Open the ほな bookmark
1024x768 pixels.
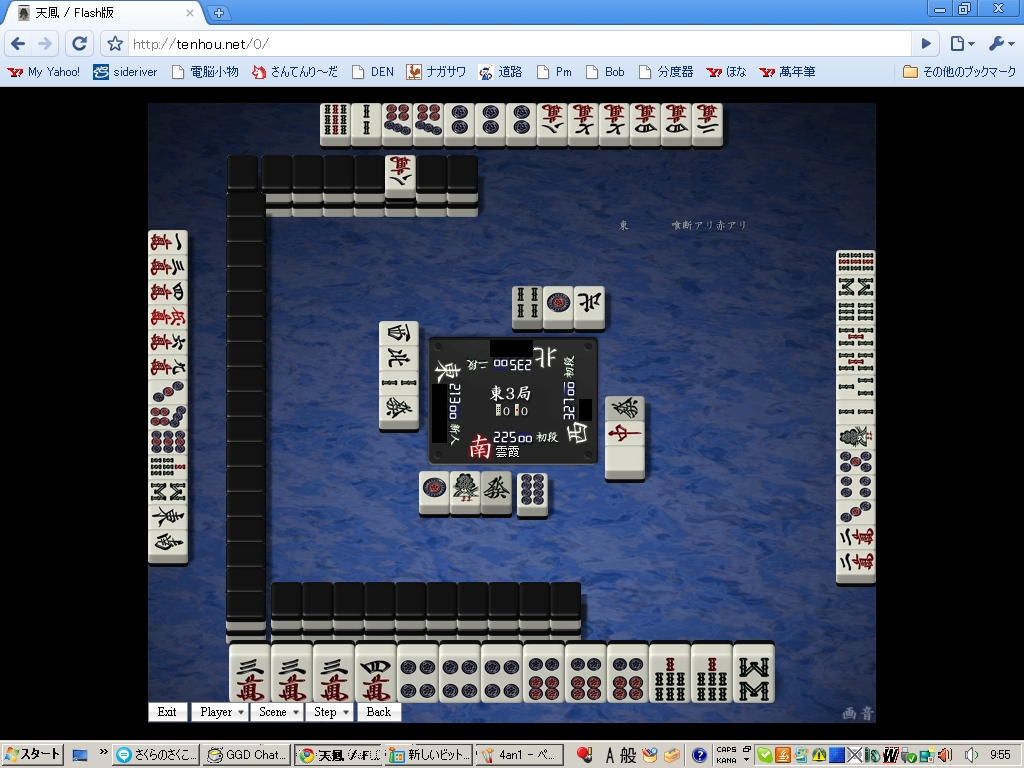[726, 72]
